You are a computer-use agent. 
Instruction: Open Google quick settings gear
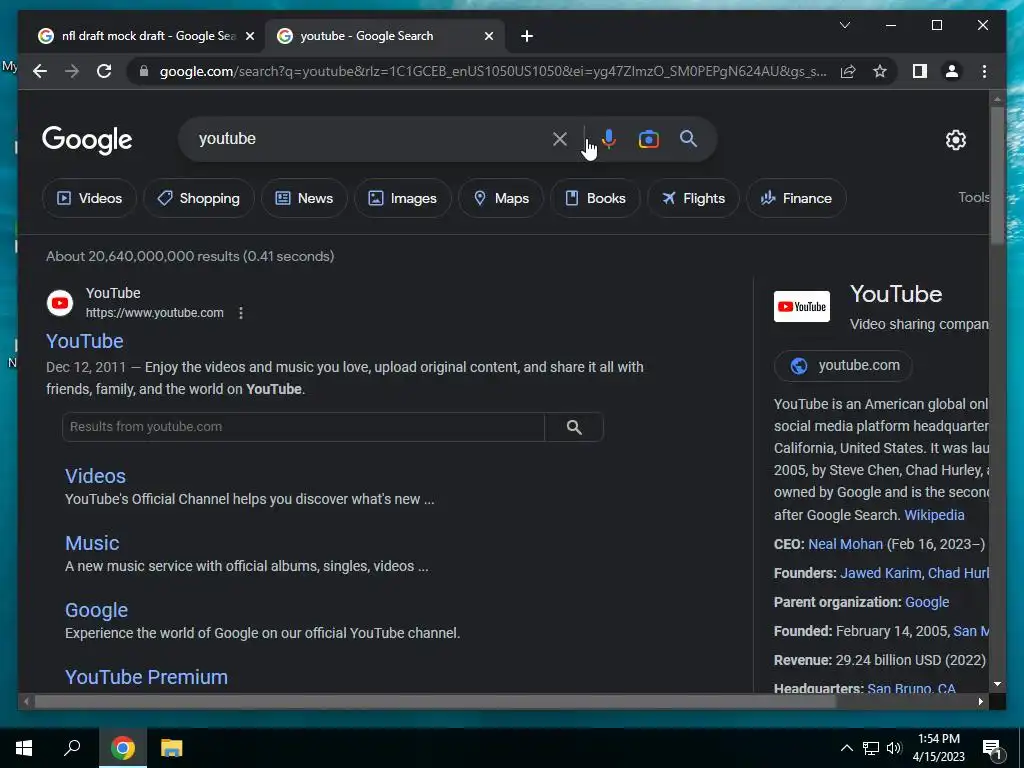coord(955,140)
